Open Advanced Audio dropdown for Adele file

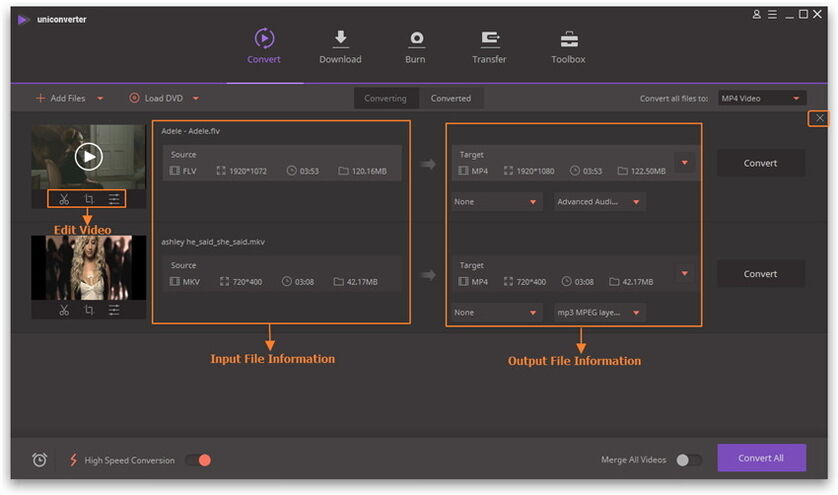[x=599, y=202]
